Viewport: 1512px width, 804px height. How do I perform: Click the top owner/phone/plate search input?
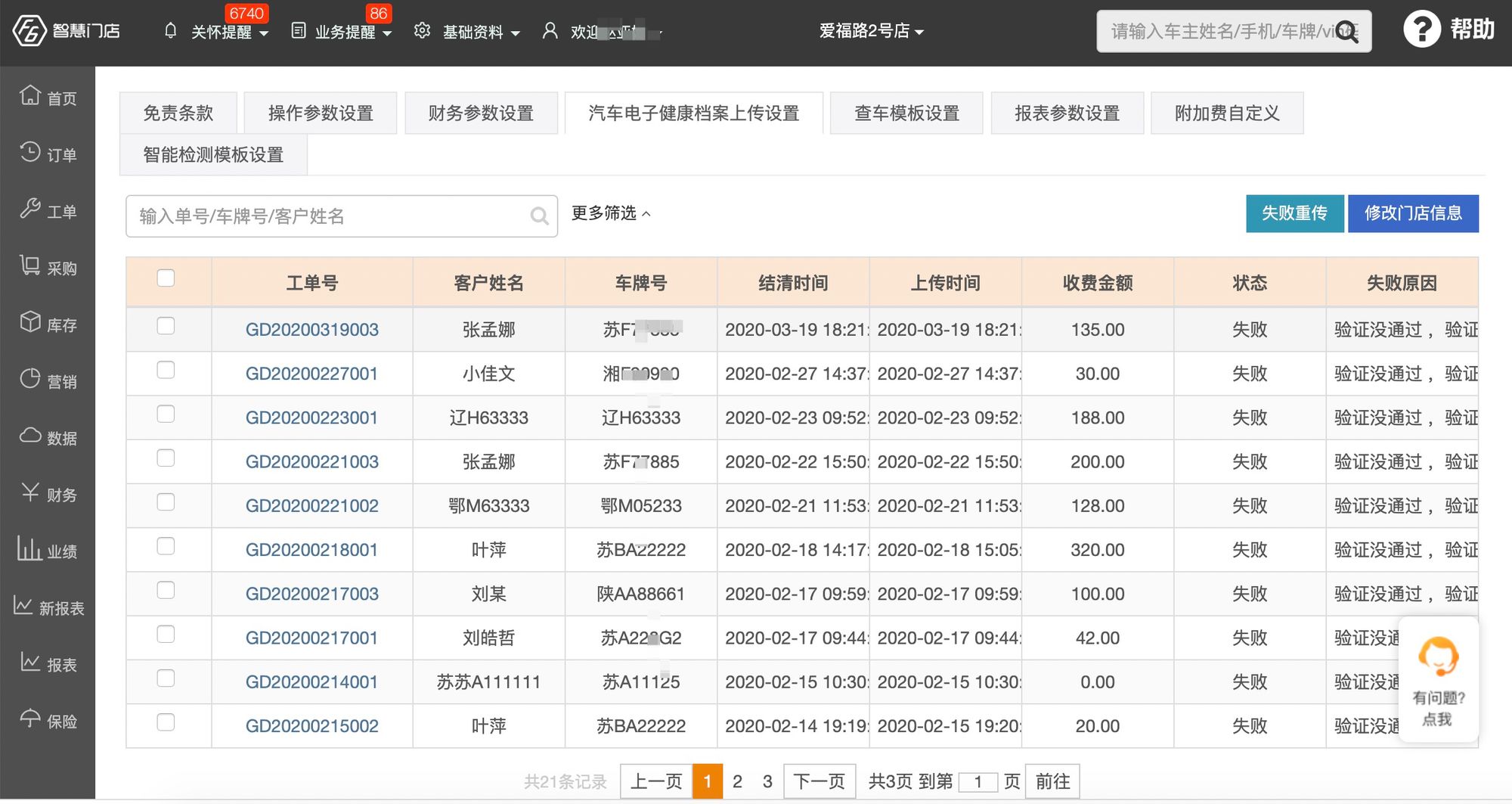(1234, 31)
